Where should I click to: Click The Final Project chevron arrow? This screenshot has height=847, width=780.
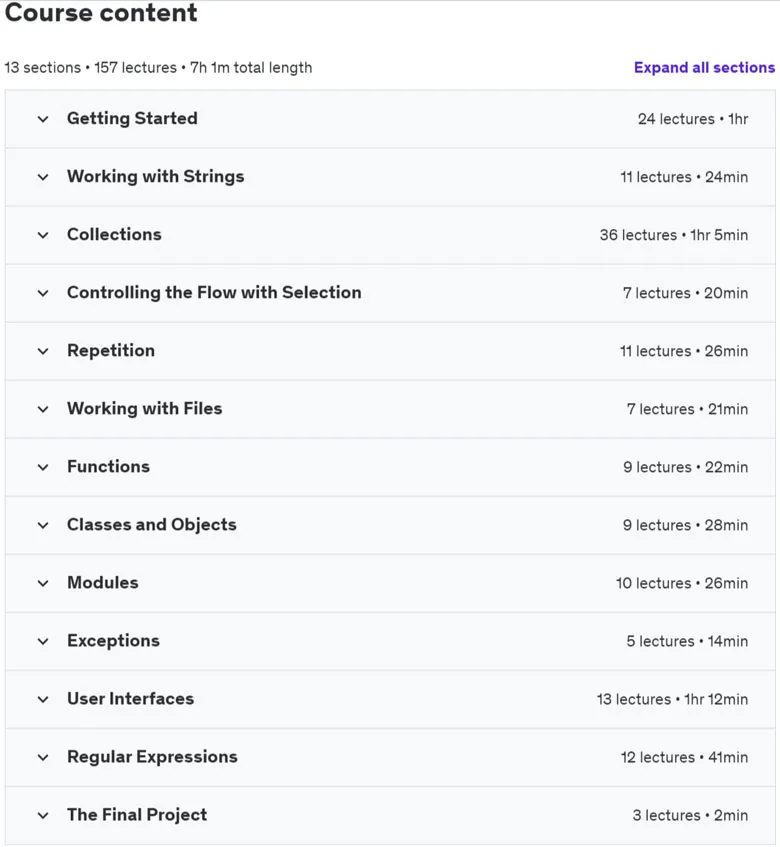(43, 816)
